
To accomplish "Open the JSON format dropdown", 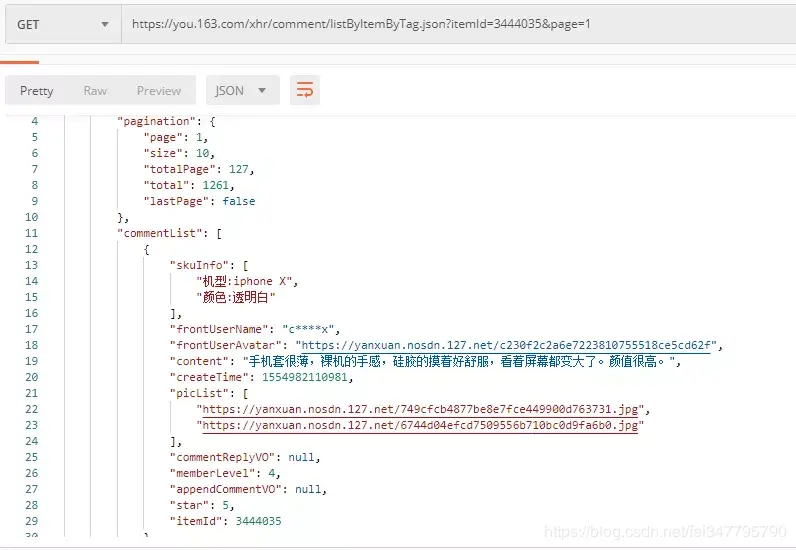I will click(x=242, y=91).
